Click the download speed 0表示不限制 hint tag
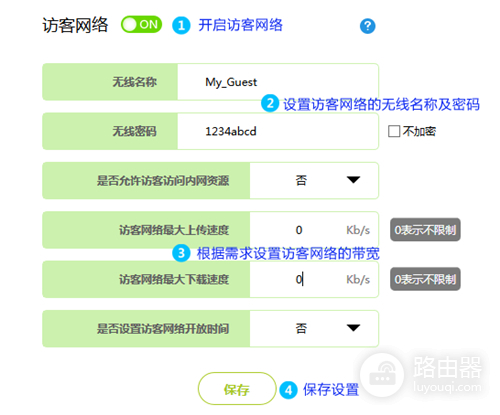The image size is (500, 415). coord(425,279)
